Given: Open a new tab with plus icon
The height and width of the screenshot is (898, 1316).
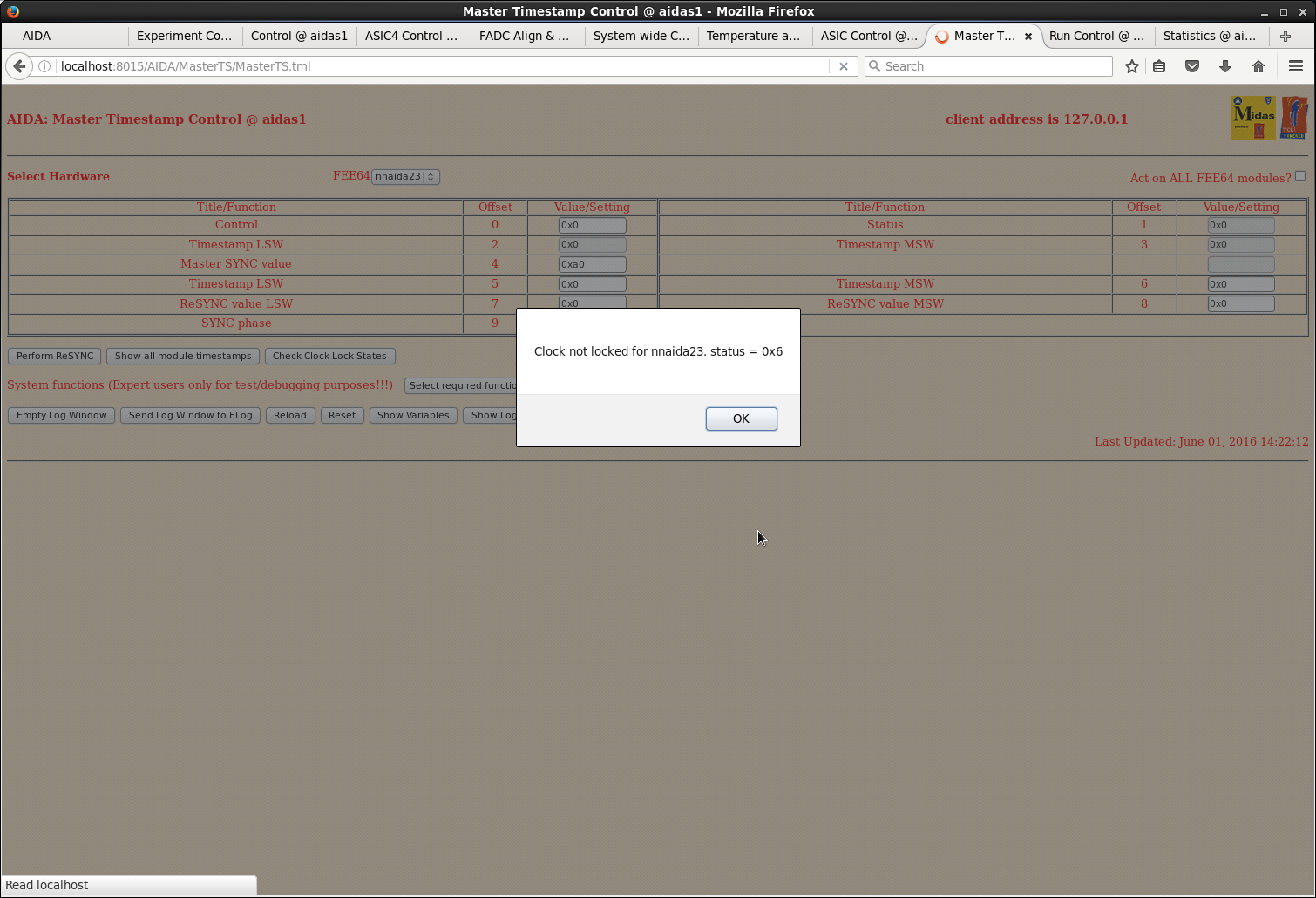Looking at the screenshot, I should coord(1285,36).
